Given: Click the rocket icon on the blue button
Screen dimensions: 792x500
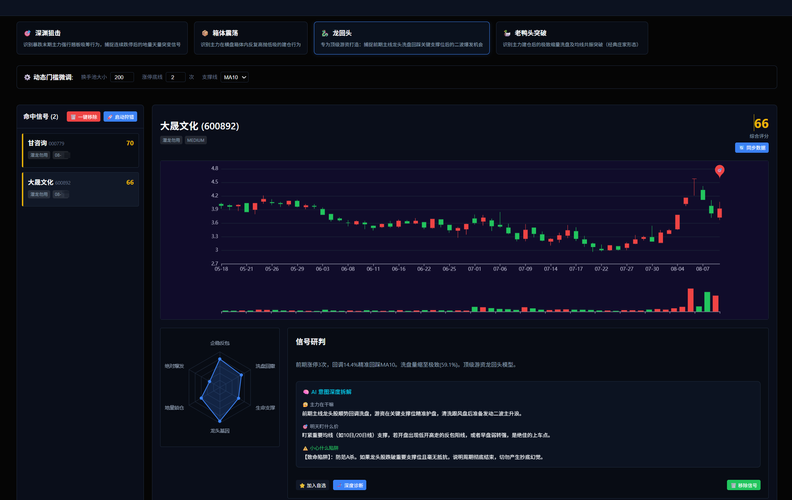Looking at the screenshot, I should 110,117.
